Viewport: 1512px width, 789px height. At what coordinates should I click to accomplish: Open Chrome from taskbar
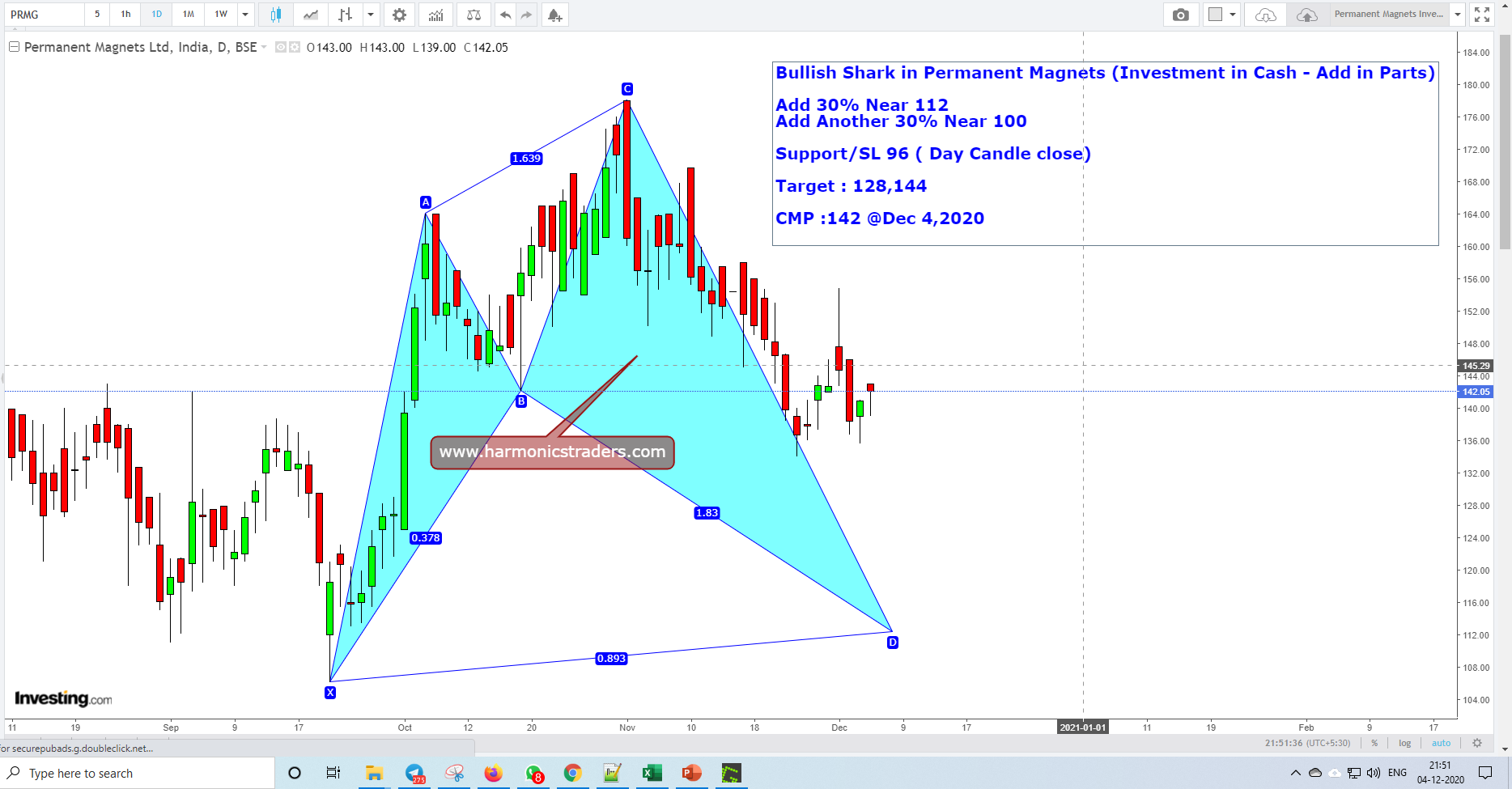(572, 774)
